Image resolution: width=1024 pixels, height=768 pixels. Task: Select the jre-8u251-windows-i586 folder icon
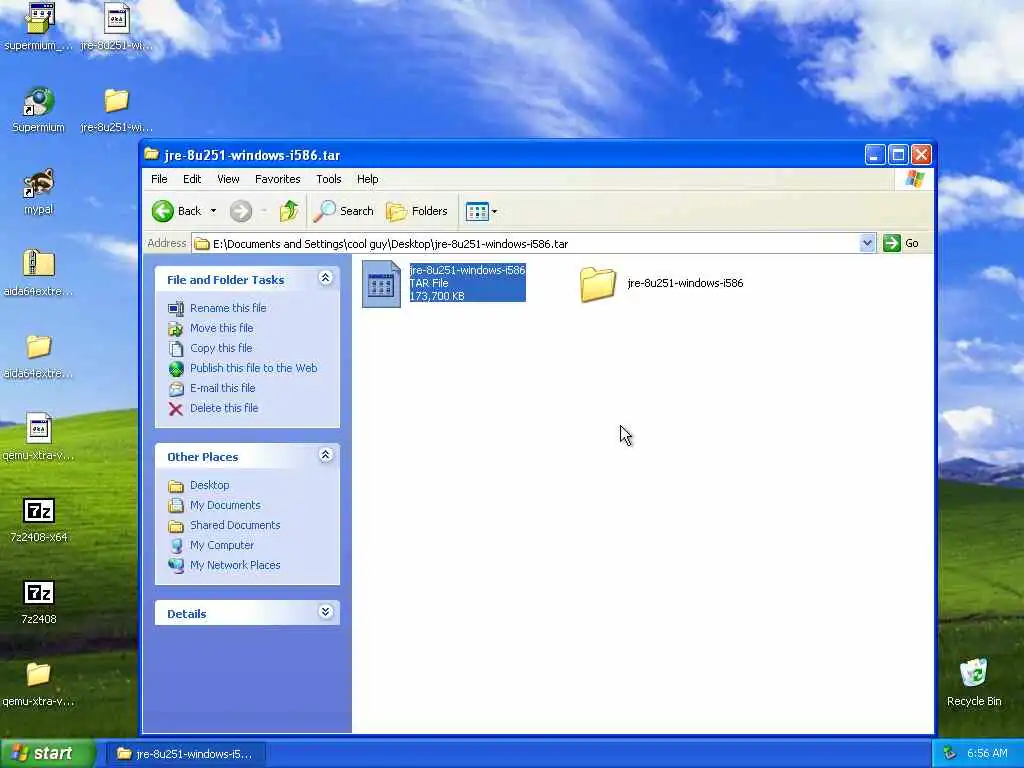click(598, 283)
